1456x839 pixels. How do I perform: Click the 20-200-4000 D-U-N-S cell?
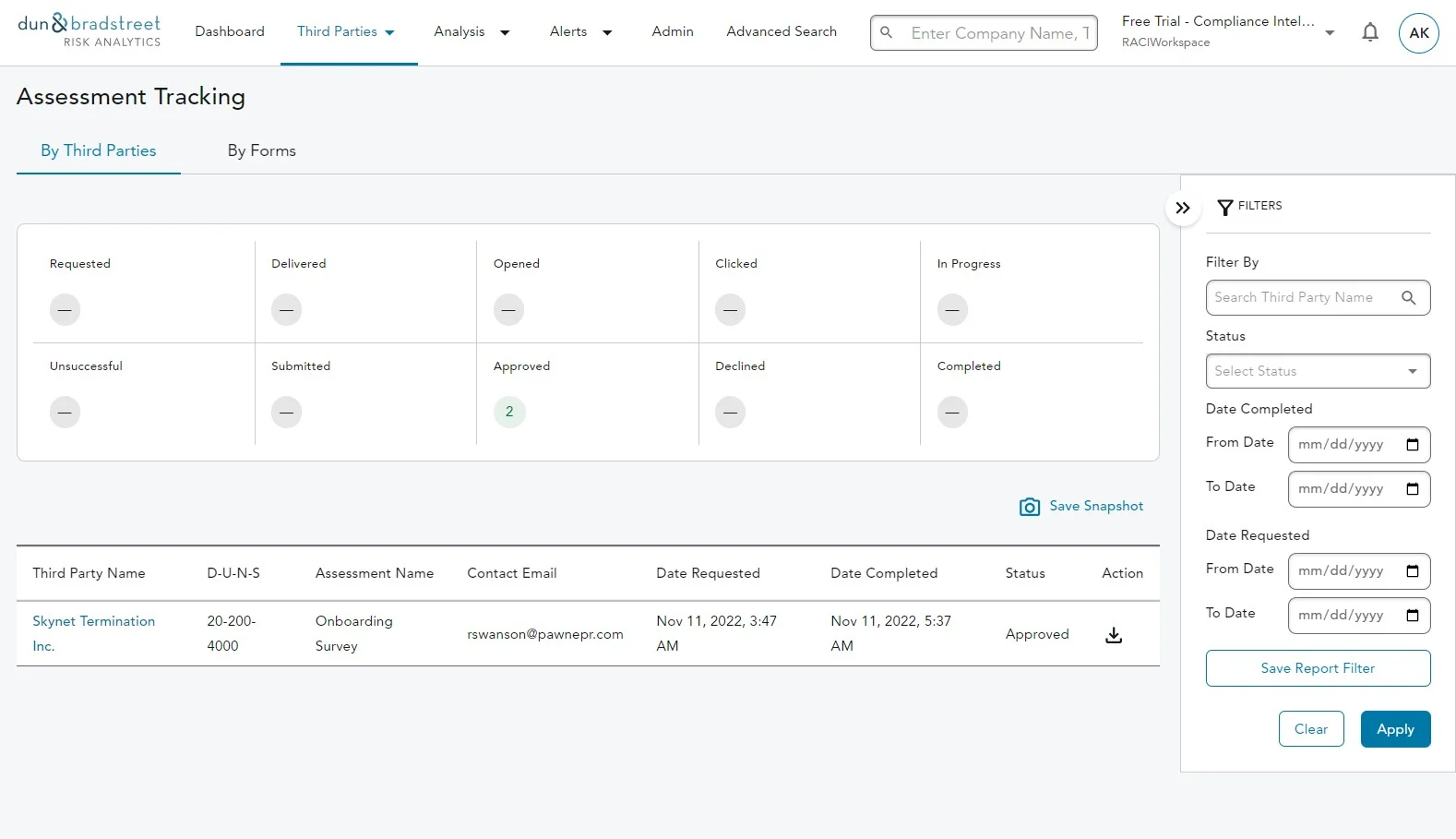232,633
